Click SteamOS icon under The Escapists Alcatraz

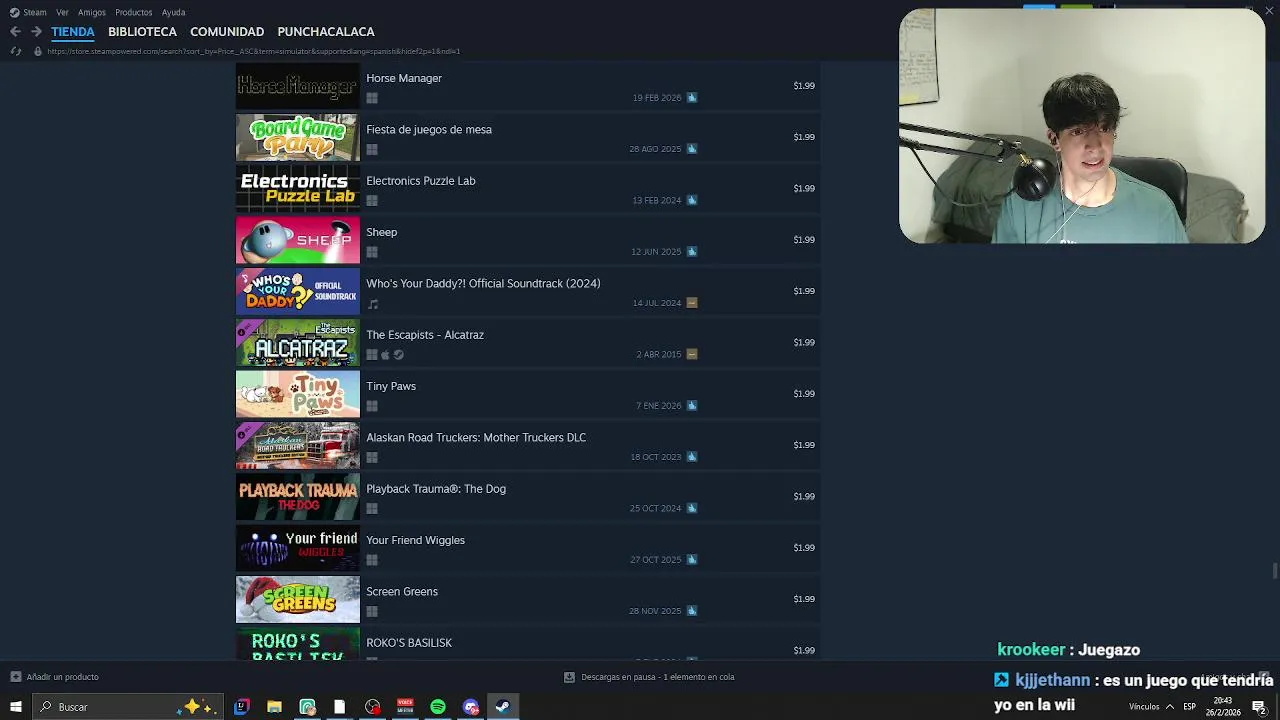(x=398, y=355)
